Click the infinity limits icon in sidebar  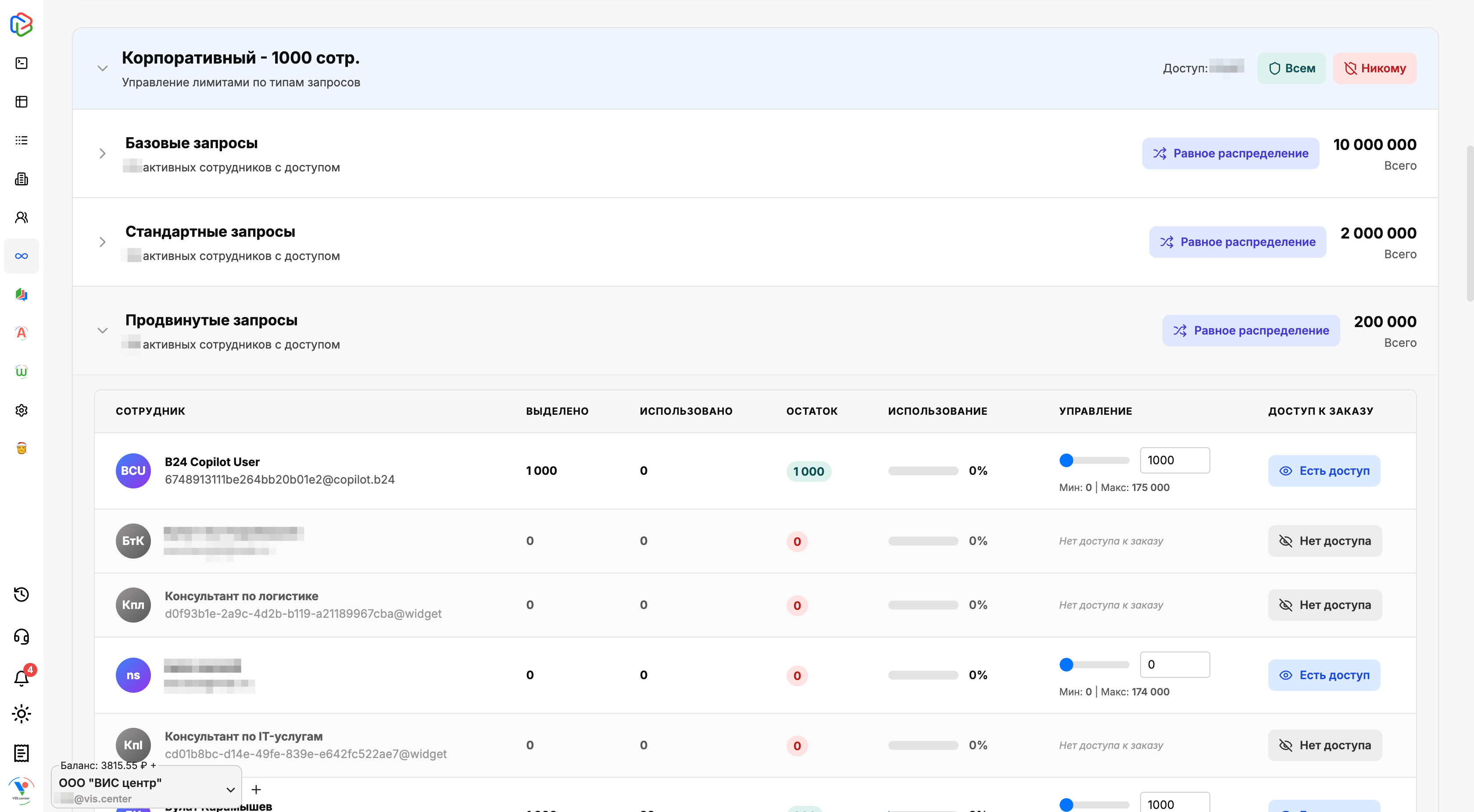(22, 256)
